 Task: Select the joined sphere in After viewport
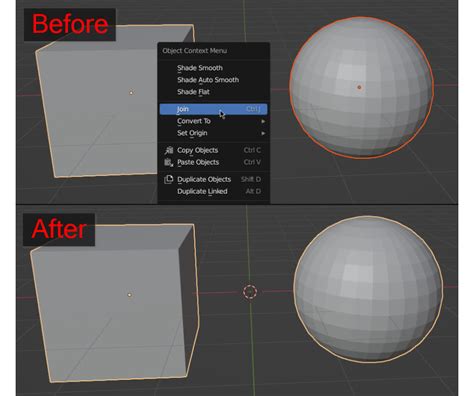(368, 289)
